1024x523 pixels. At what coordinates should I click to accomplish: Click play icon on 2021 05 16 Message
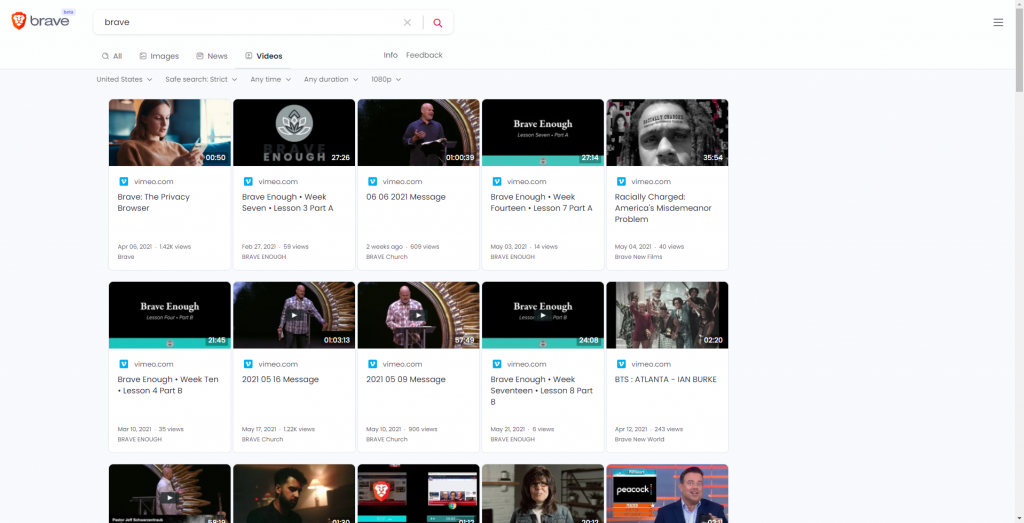coord(294,314)
